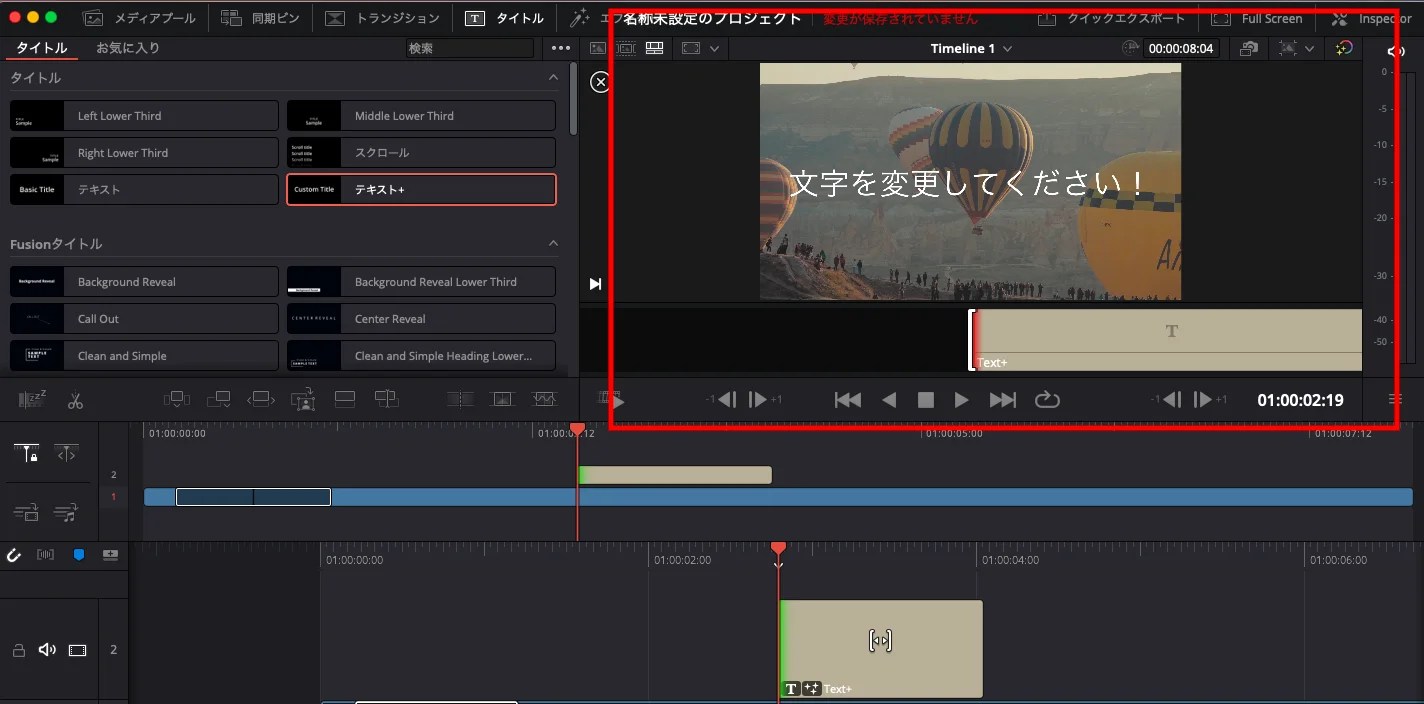1424x704 pixels.
Task: Play in reverse
Action: (x=889, y=400)
